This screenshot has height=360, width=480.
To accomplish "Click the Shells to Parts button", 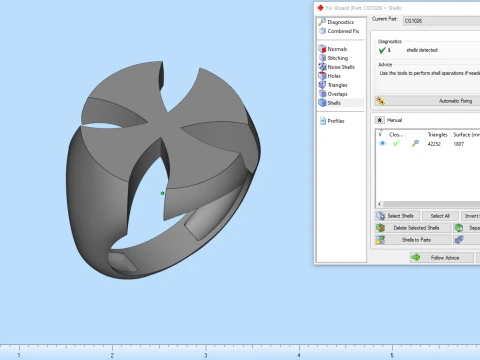I will (x=413, y=240).
